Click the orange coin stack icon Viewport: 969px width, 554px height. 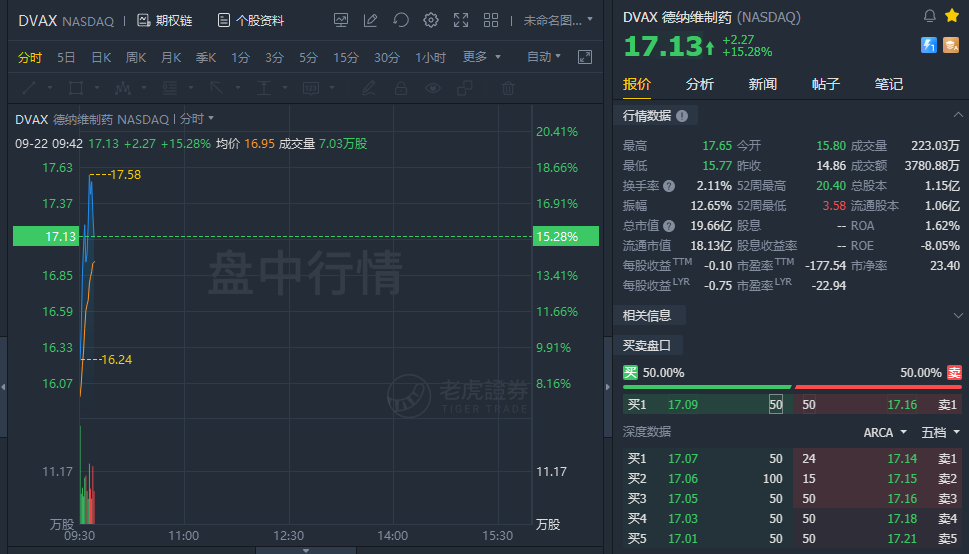tap(951, 45)
